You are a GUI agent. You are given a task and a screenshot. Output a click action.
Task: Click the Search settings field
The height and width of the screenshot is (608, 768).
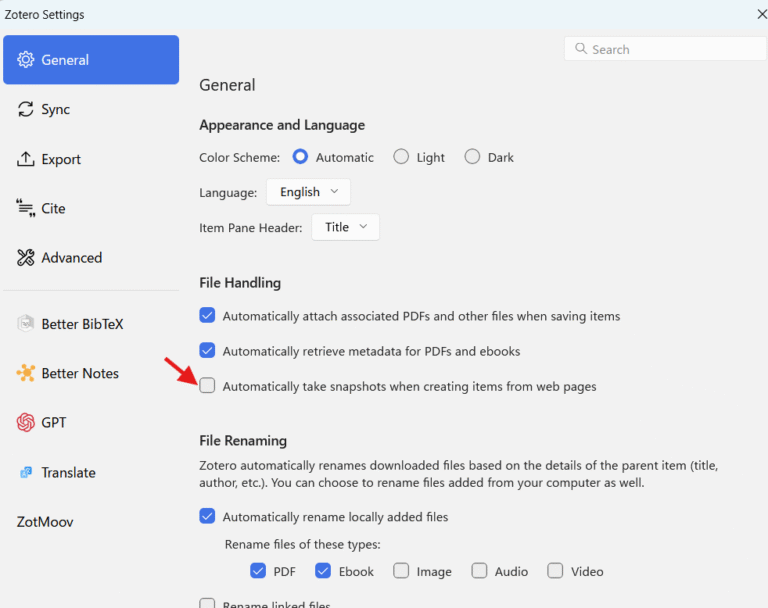tap(665, 49)
